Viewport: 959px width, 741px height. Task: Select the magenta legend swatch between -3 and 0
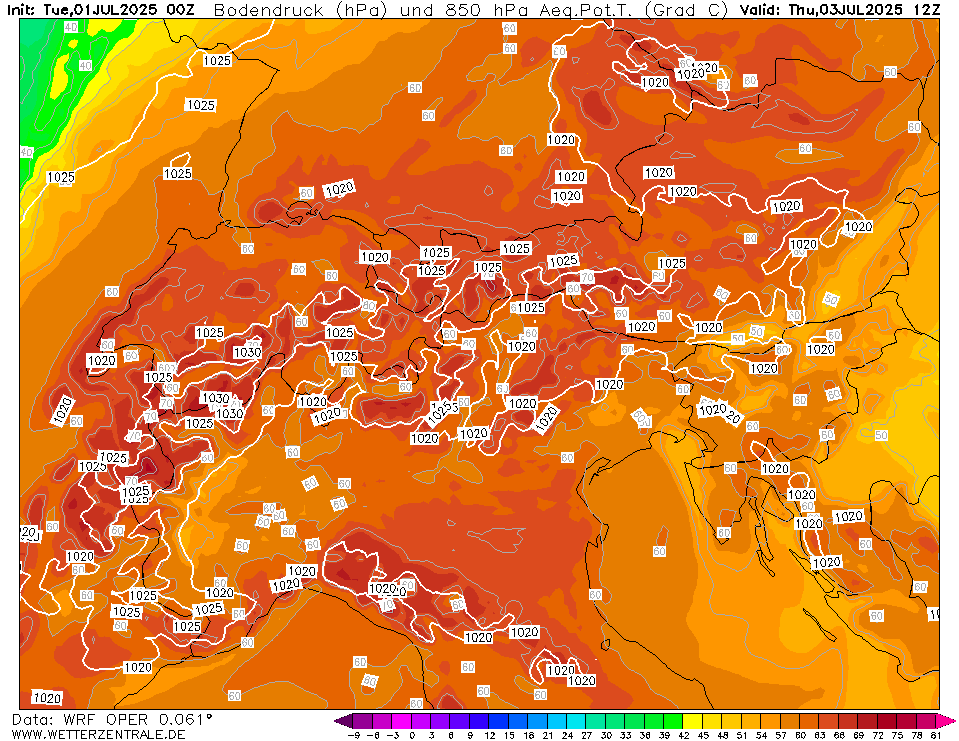(401, 721)
